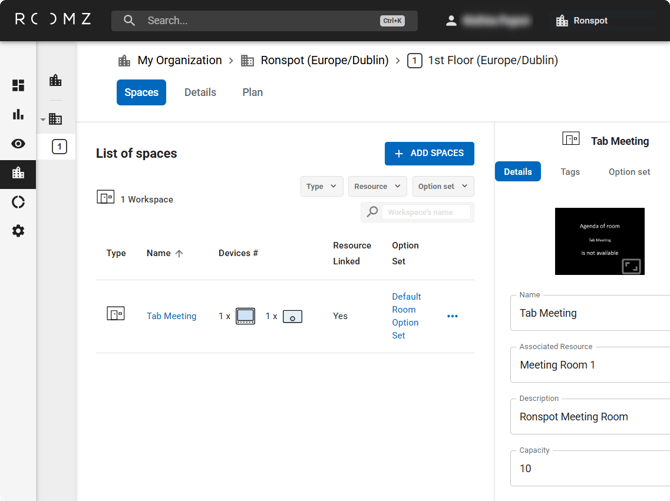Edit the Capacity field value 10

point(590,469)
